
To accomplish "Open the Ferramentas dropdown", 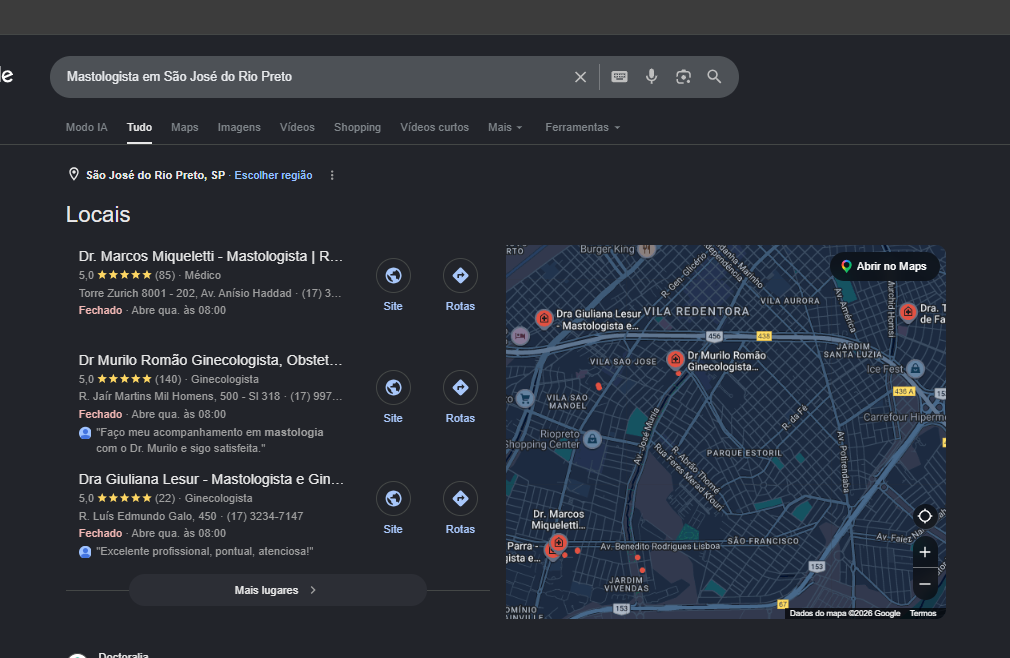I will pyautogui.click(x=582, y=127).
